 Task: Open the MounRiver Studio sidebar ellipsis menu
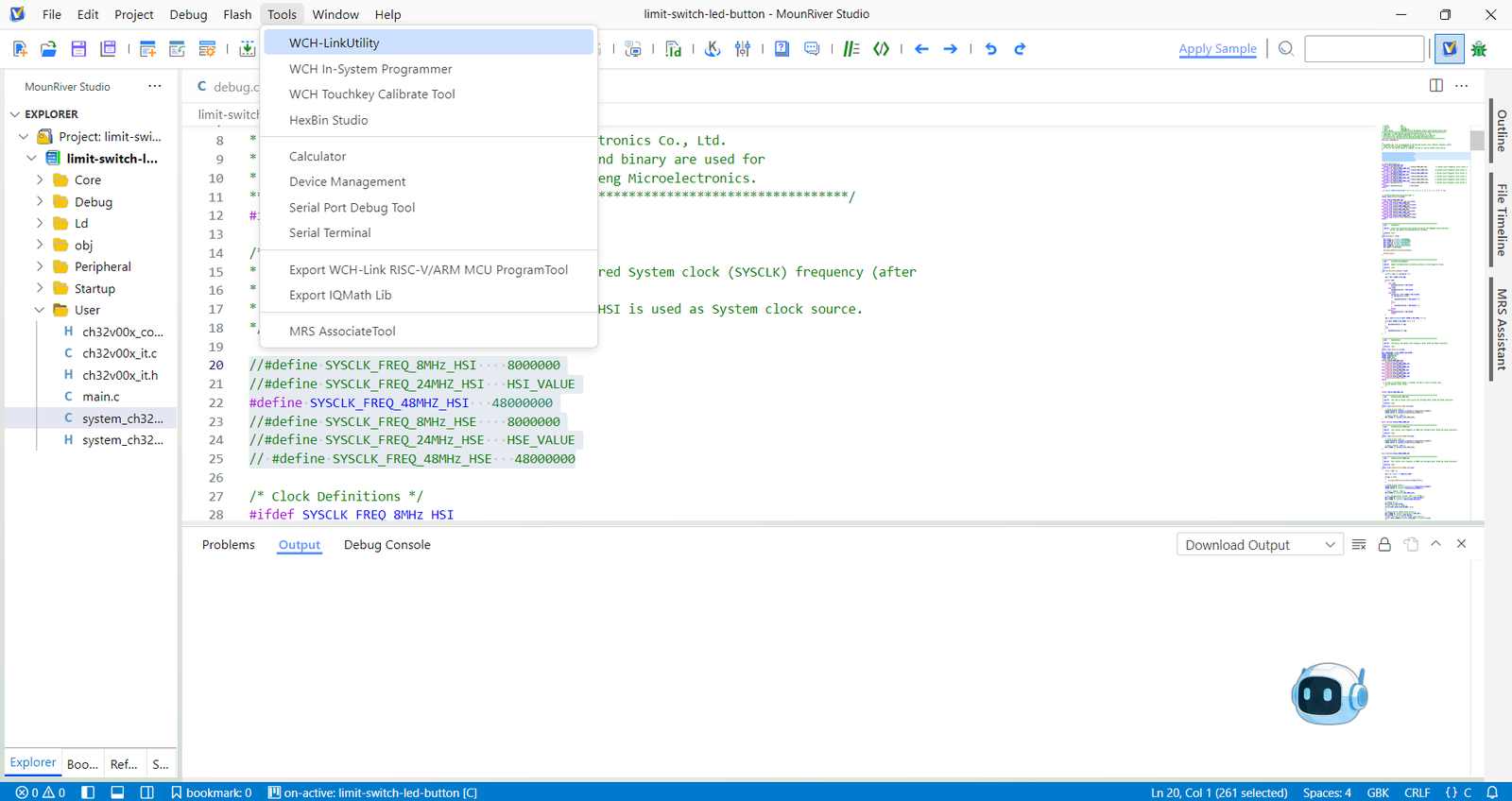[x=154, y=86]
